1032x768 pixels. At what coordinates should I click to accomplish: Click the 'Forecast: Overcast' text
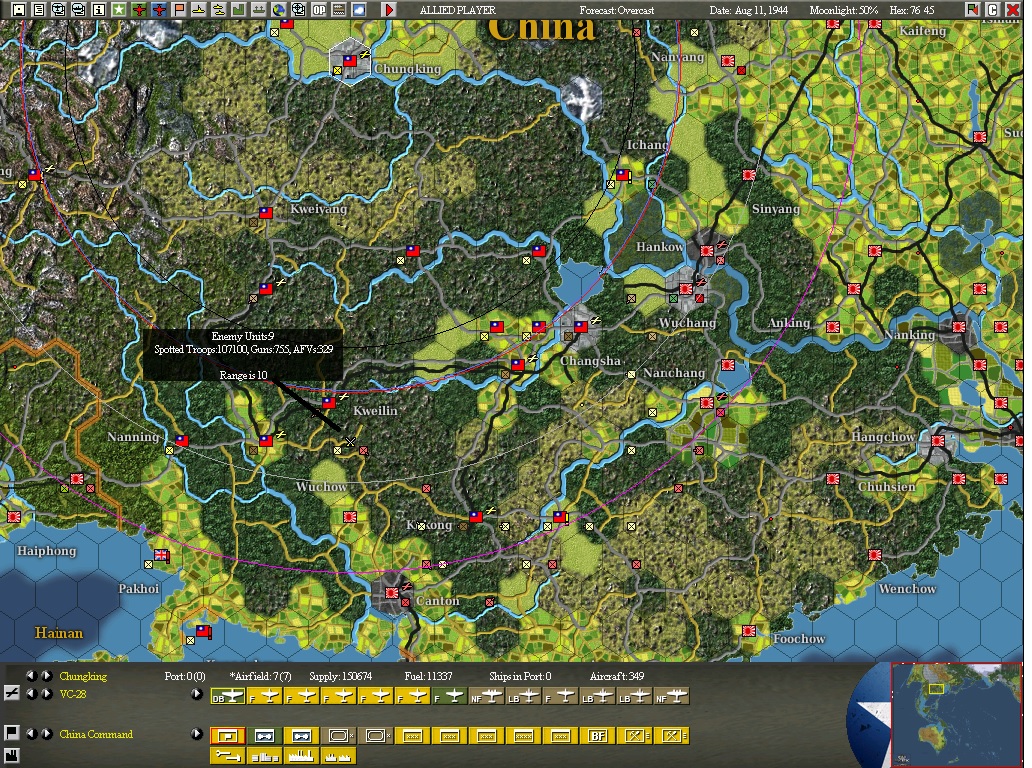617,10
